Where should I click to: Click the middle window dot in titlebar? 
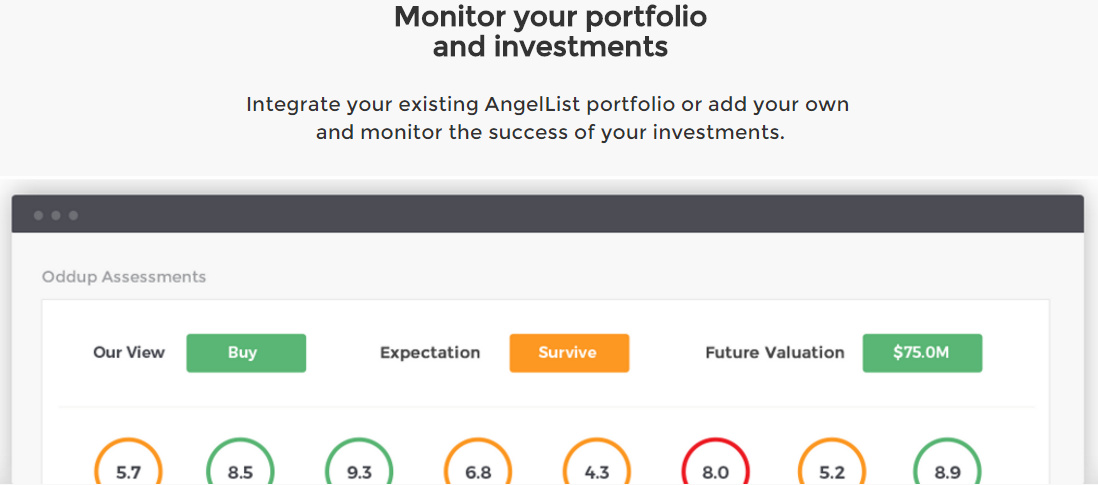click(56, 215)
